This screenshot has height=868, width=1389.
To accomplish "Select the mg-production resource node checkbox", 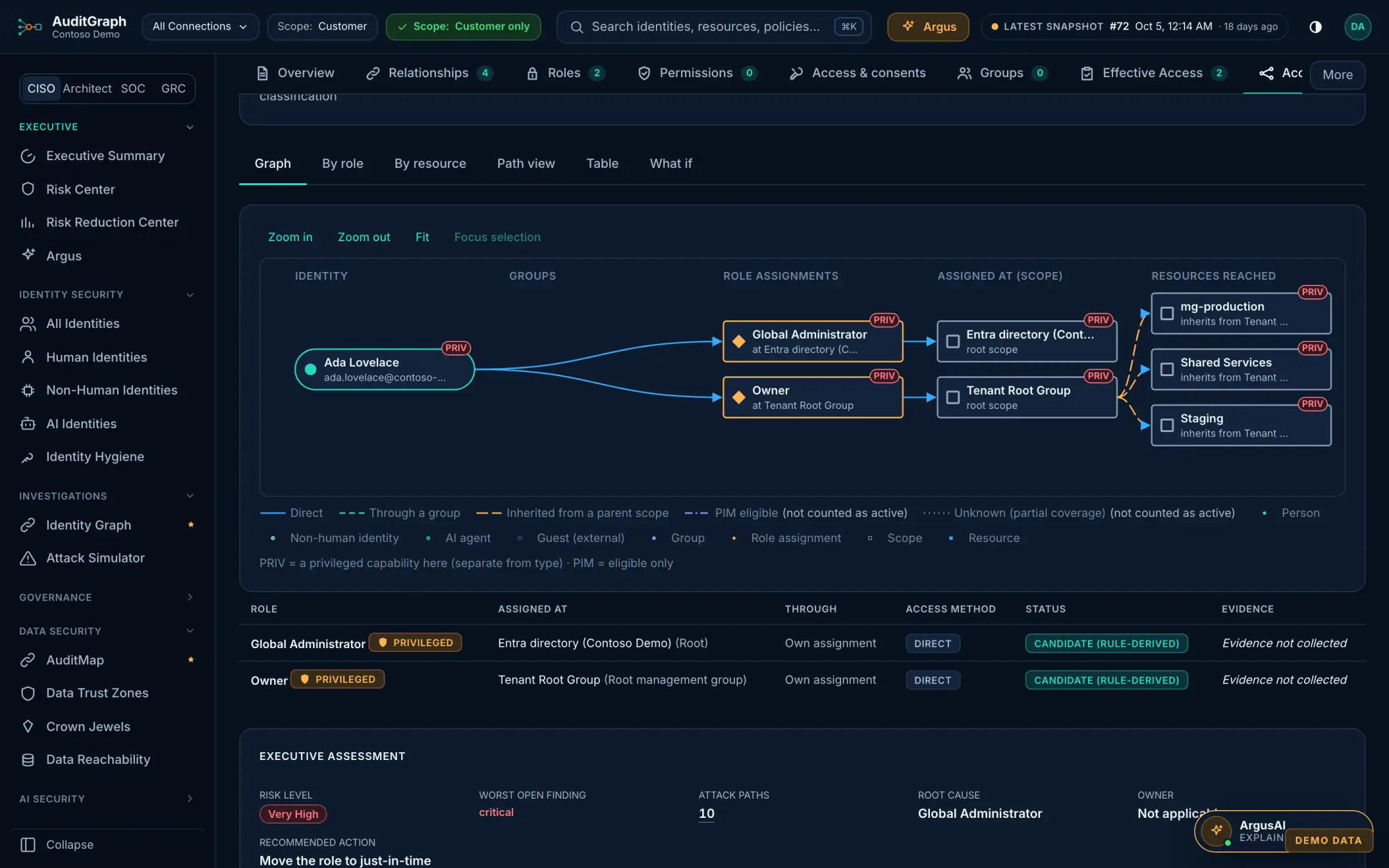I will click(1167, 313).
